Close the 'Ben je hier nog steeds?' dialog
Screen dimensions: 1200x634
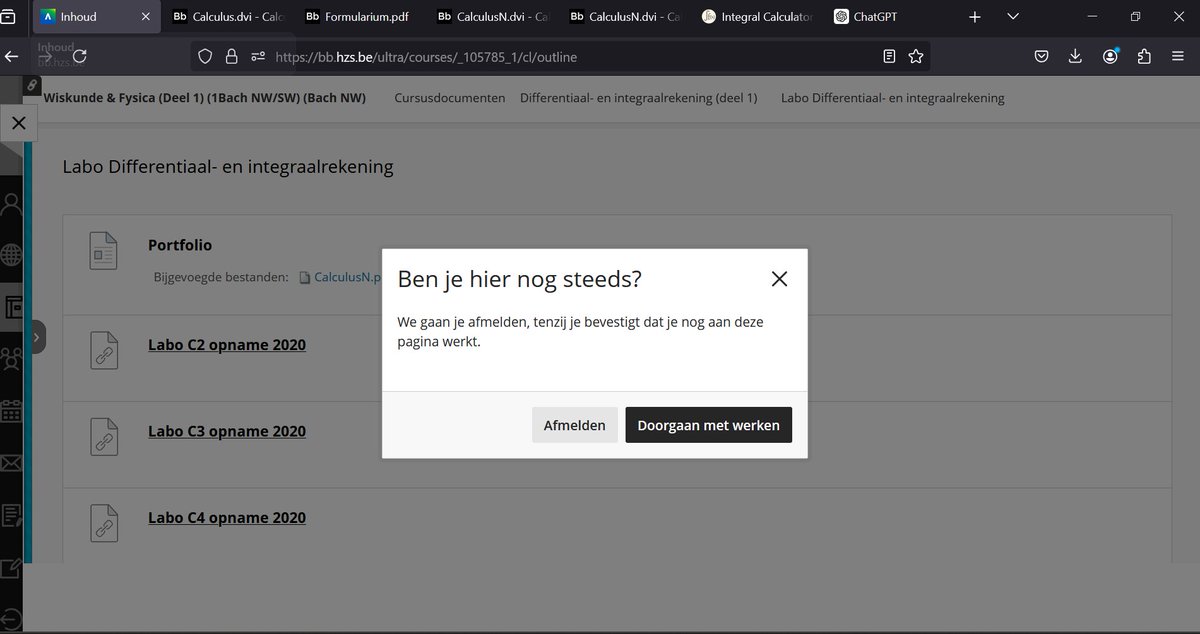pyautogui.click(x=780, y=279)
